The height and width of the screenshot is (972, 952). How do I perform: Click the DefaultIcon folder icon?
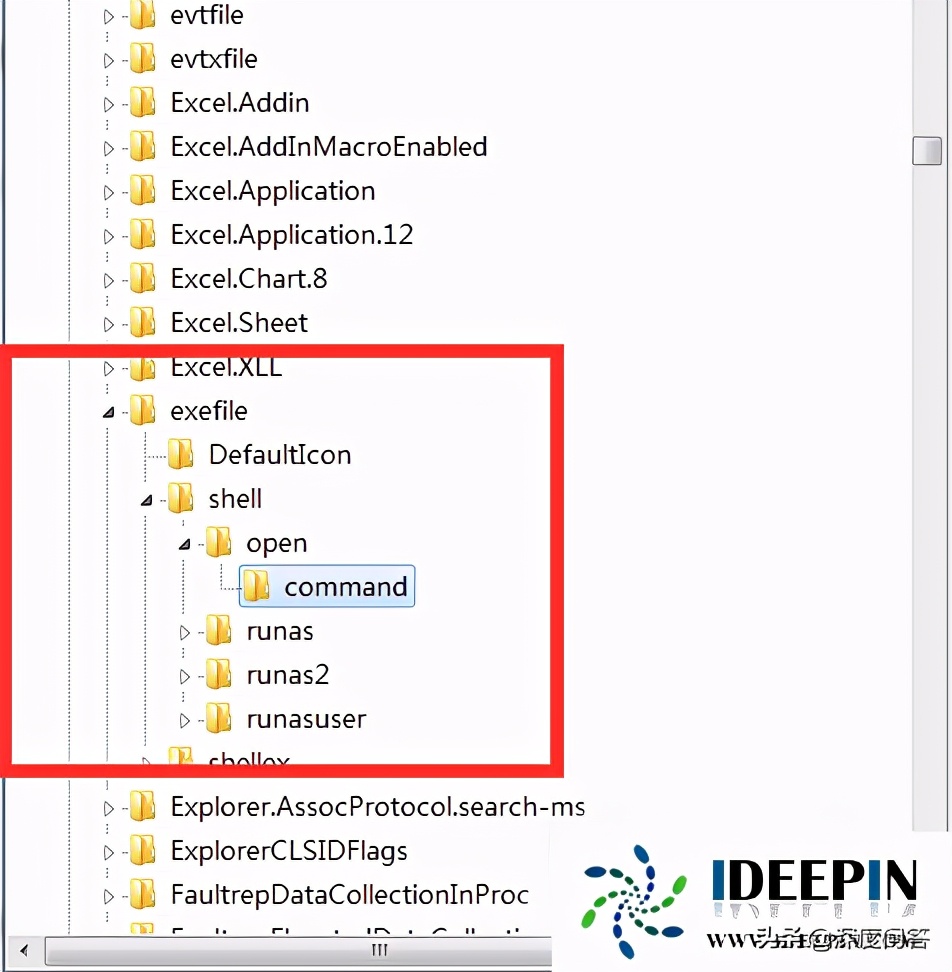tap(181, 455)
